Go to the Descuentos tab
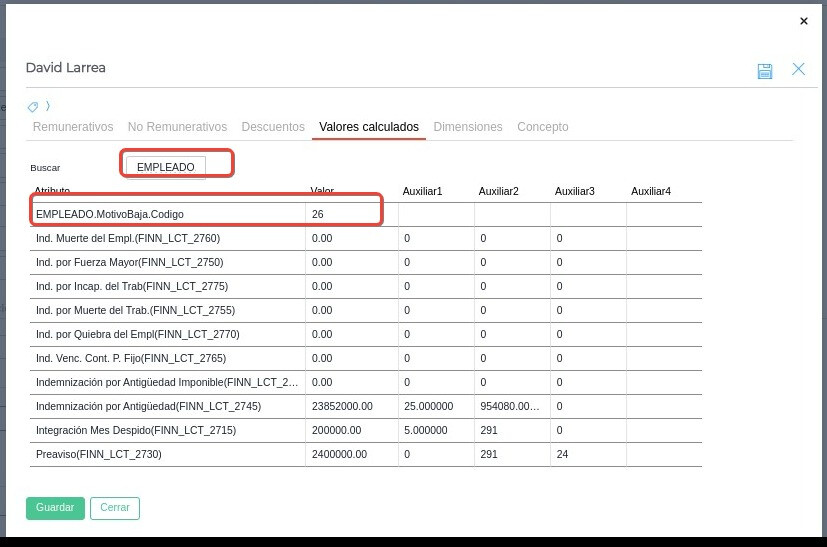This screenshot has width=827, height=547. (x=273, y=127)
